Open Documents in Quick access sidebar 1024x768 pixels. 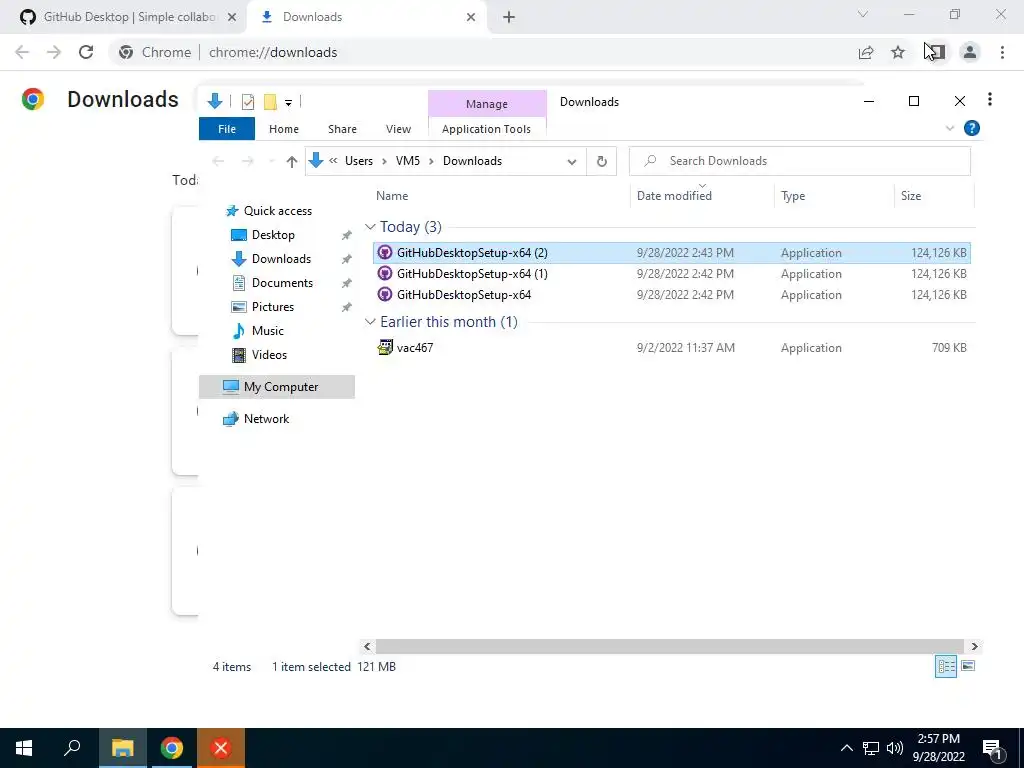pyautogui.click(x=282, y=283)
